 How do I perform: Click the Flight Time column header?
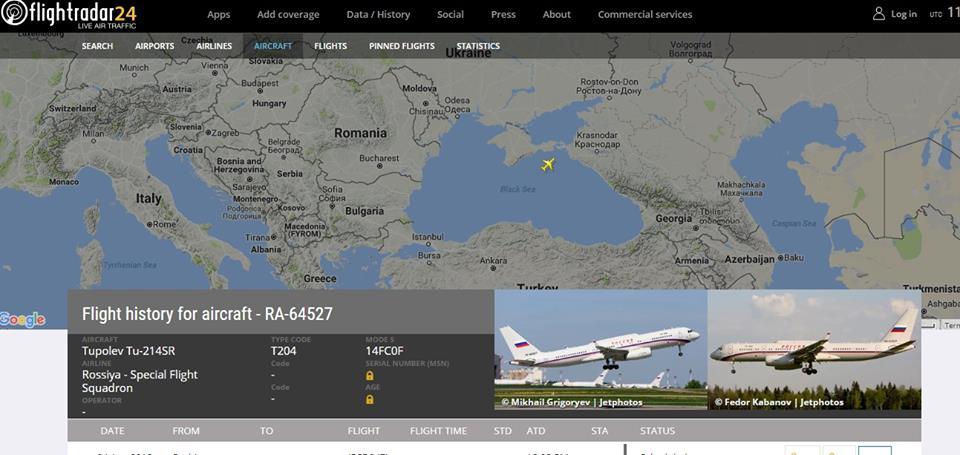click(438, 431)
